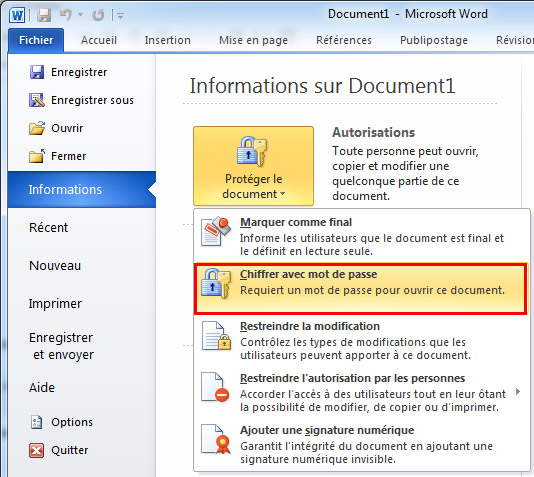Click the Save icon in quick access toolbar
Screen dimensions: 534x477
(44, 15)
